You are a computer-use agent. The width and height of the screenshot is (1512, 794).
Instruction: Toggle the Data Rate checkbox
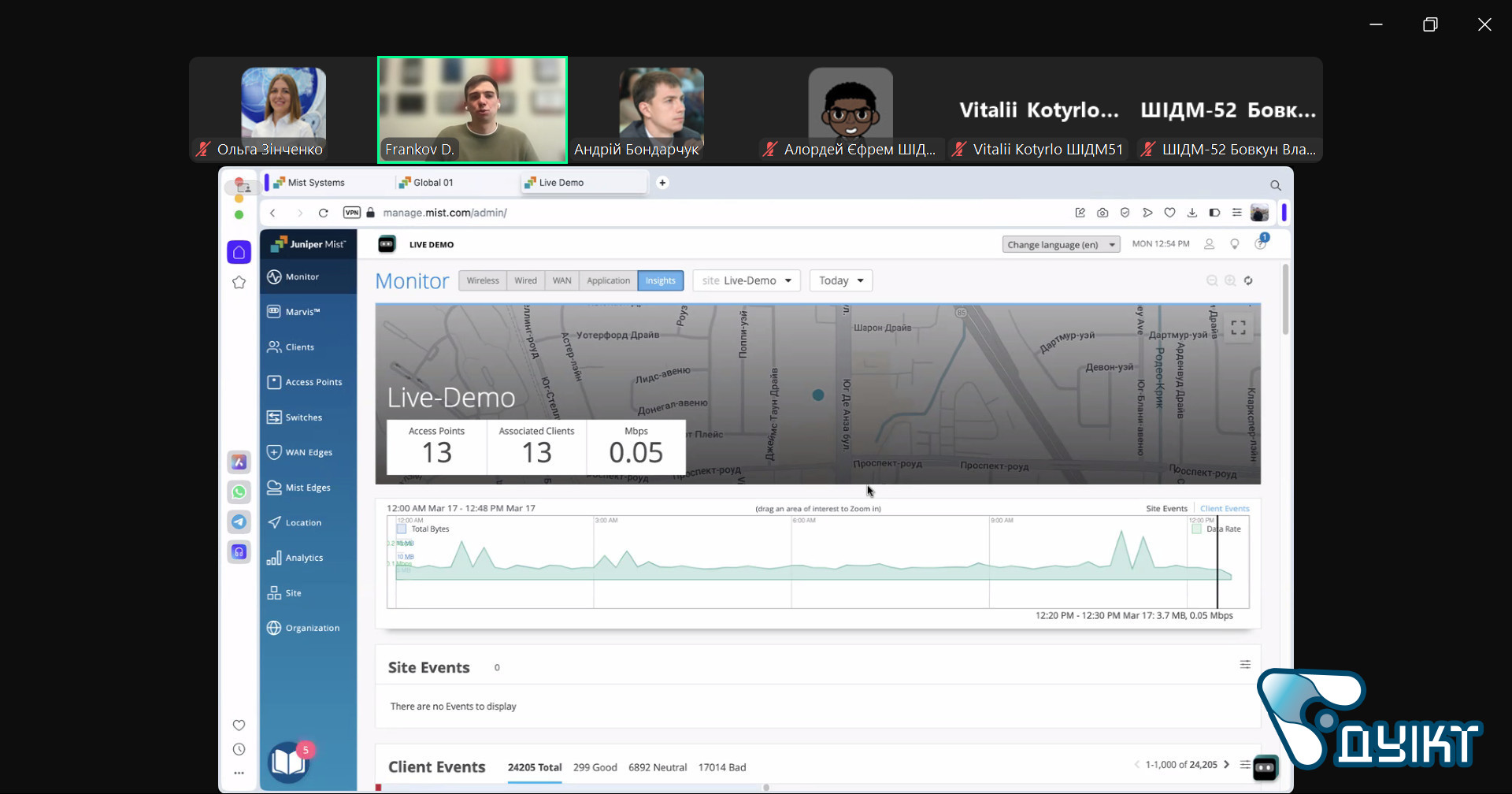pyautogui.click(x=1197, y=529)
